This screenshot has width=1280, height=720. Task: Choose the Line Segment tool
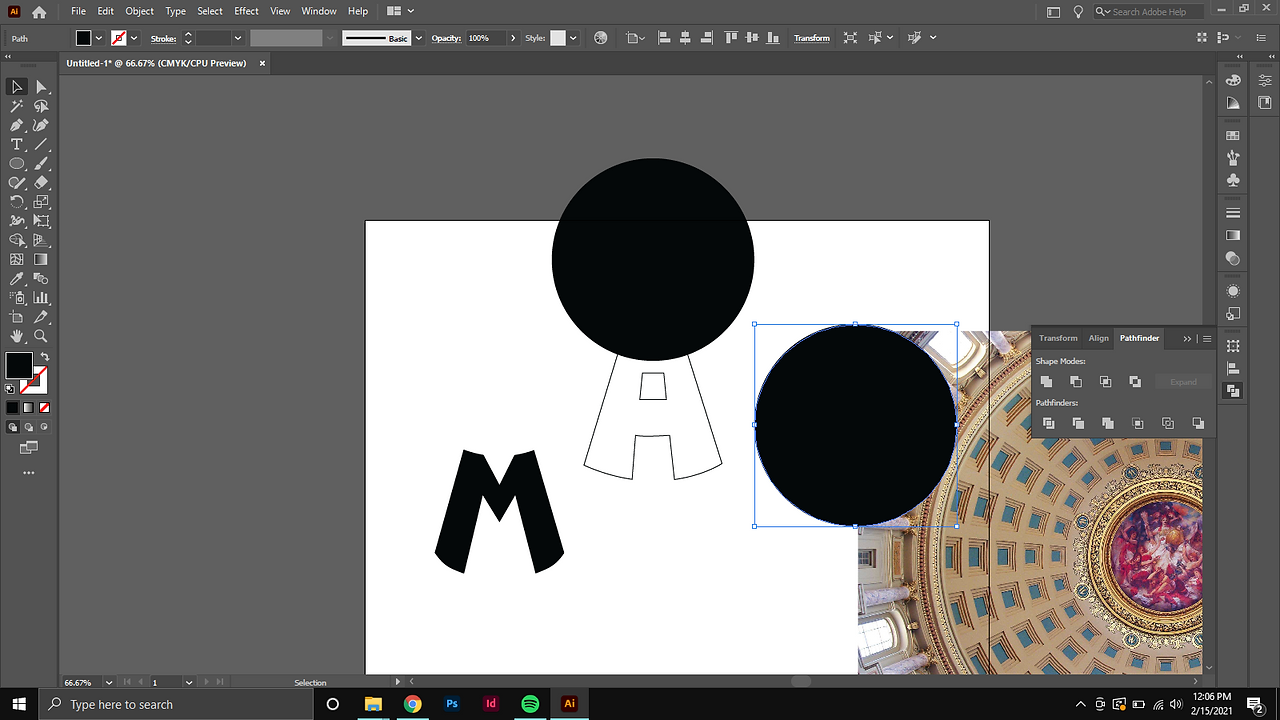[x=41, y=145]
